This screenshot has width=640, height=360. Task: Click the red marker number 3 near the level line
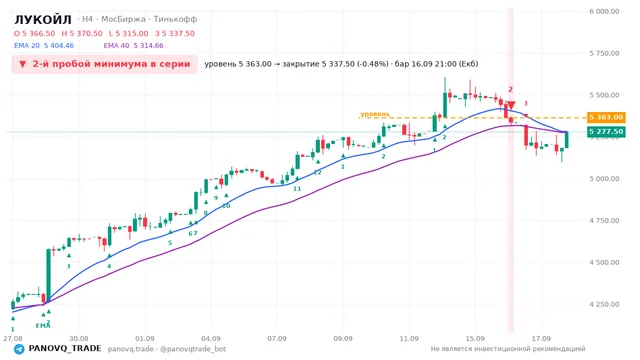526,104
